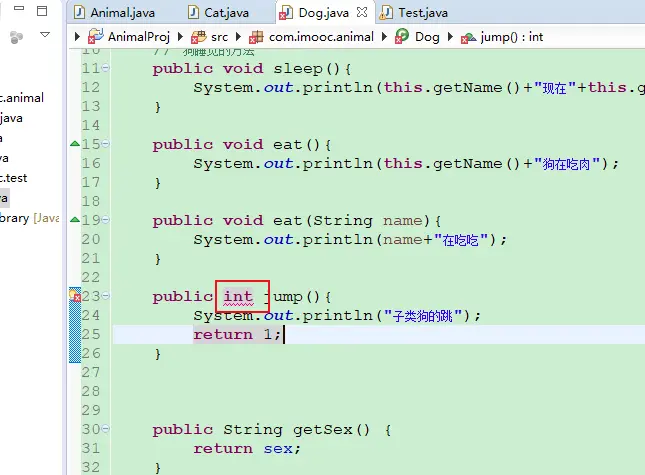Image resolution: width=645 pixels, height=475 pixels.
Task: Switch to the Cat.java tab
Action: [221, 13]
